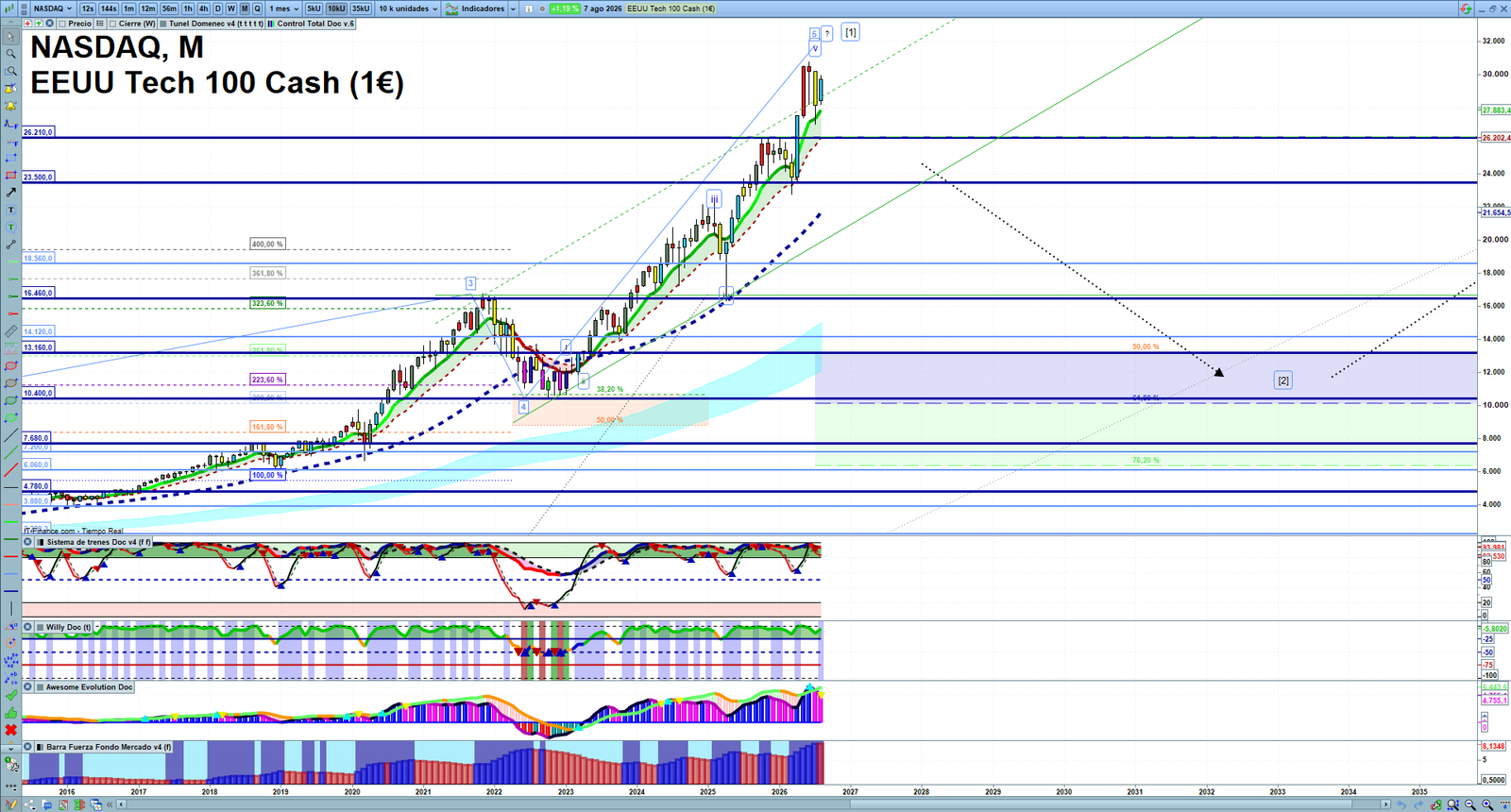Select the magnifier zoom tool
The width and height of the screenshot is (1511, 812).
[10, 53]
